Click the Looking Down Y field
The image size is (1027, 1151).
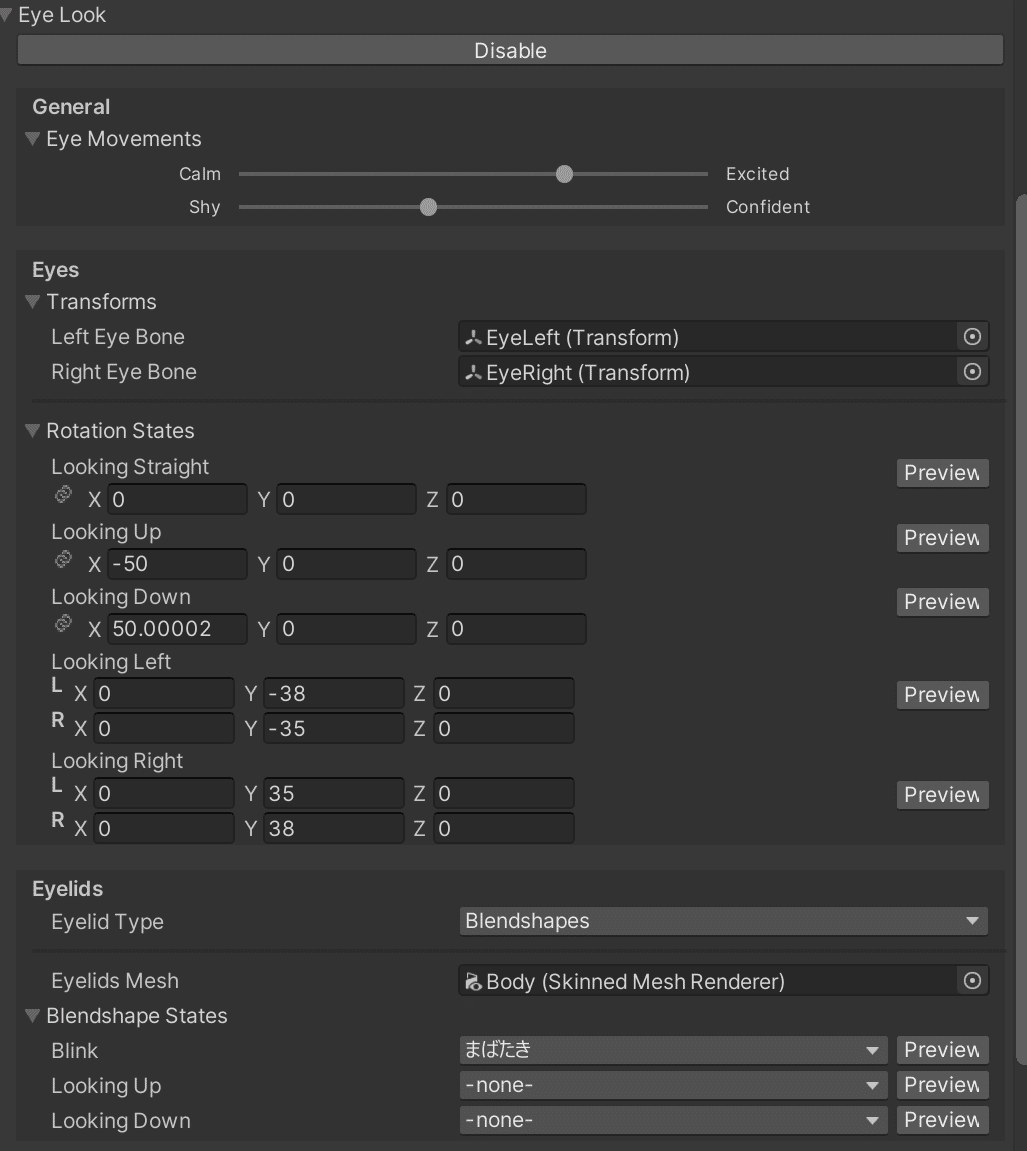[x=346, y=628]
